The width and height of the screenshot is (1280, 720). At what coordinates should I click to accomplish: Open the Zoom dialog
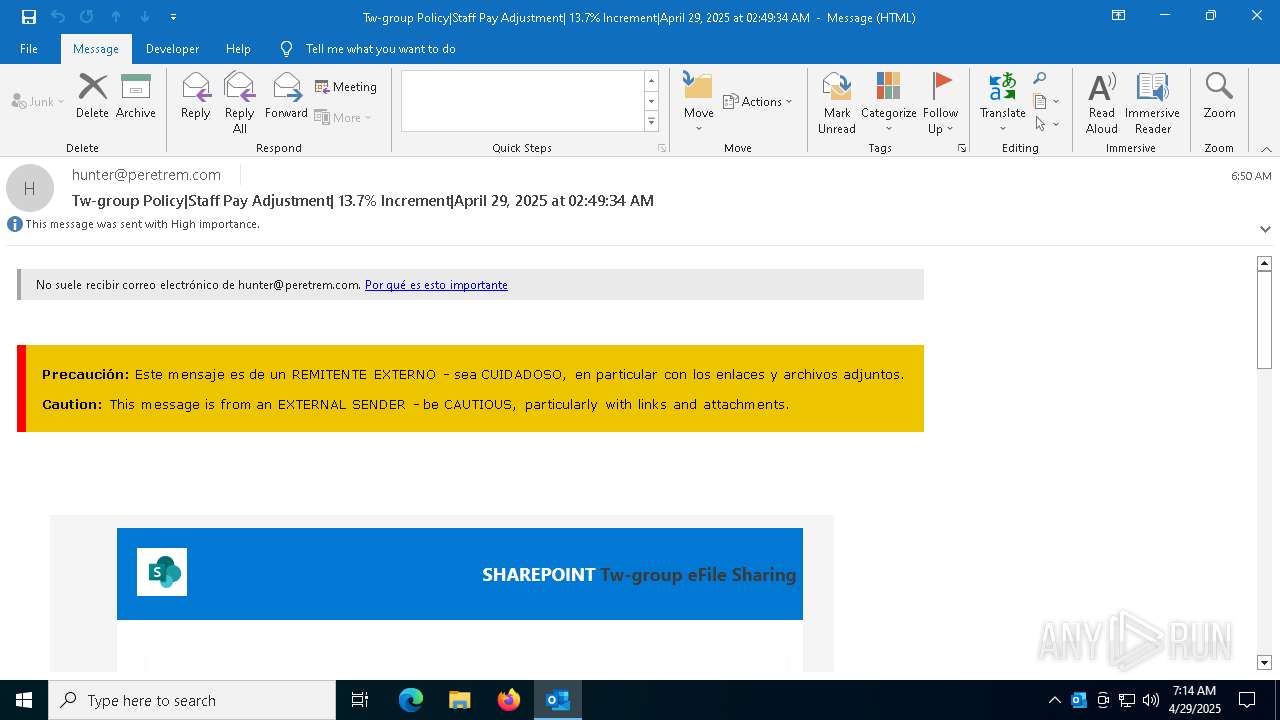pyautogui.click(x=1219, y=96)
